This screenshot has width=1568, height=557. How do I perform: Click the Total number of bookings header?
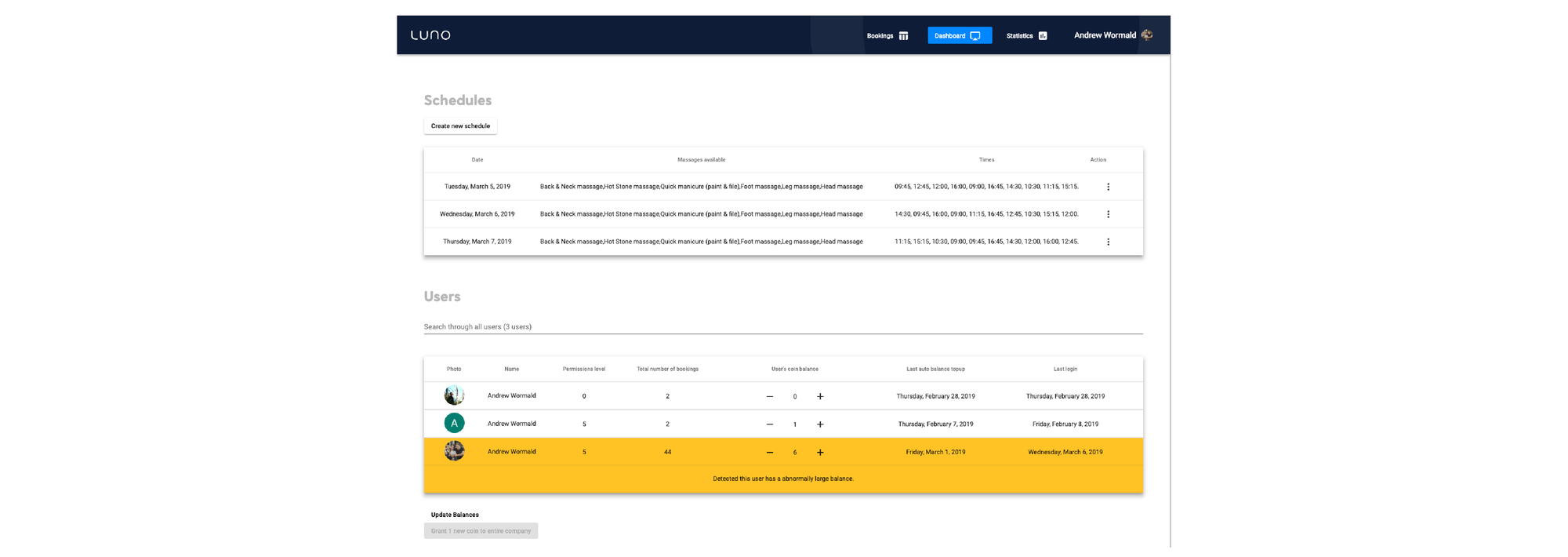click(x=667, y=369)
